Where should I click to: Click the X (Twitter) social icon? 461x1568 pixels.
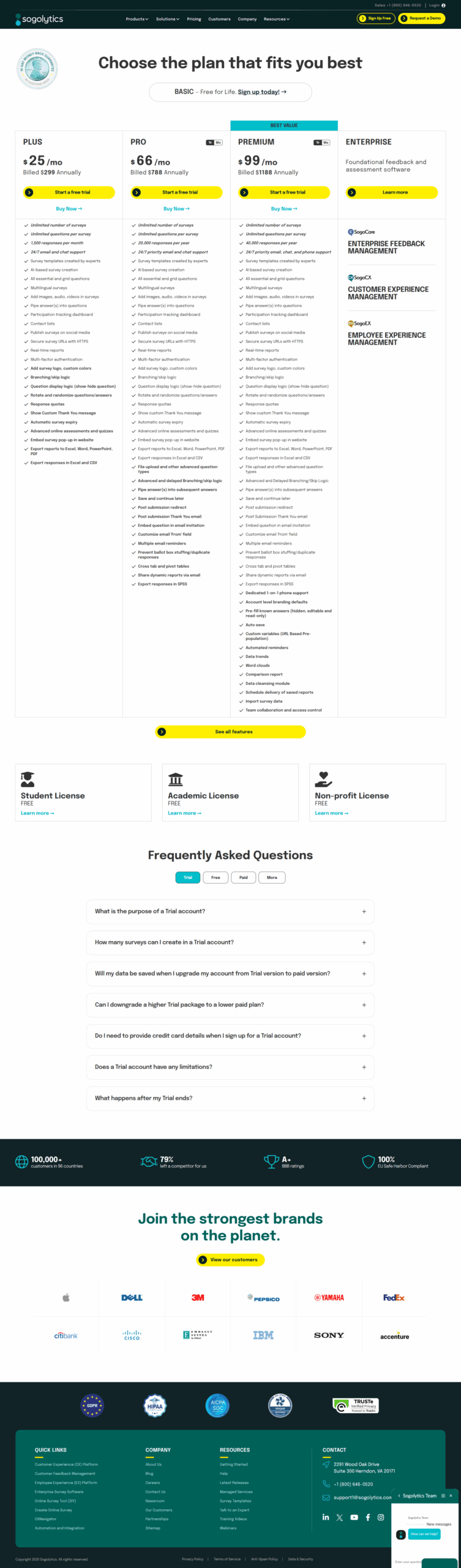click(340, 1517)
